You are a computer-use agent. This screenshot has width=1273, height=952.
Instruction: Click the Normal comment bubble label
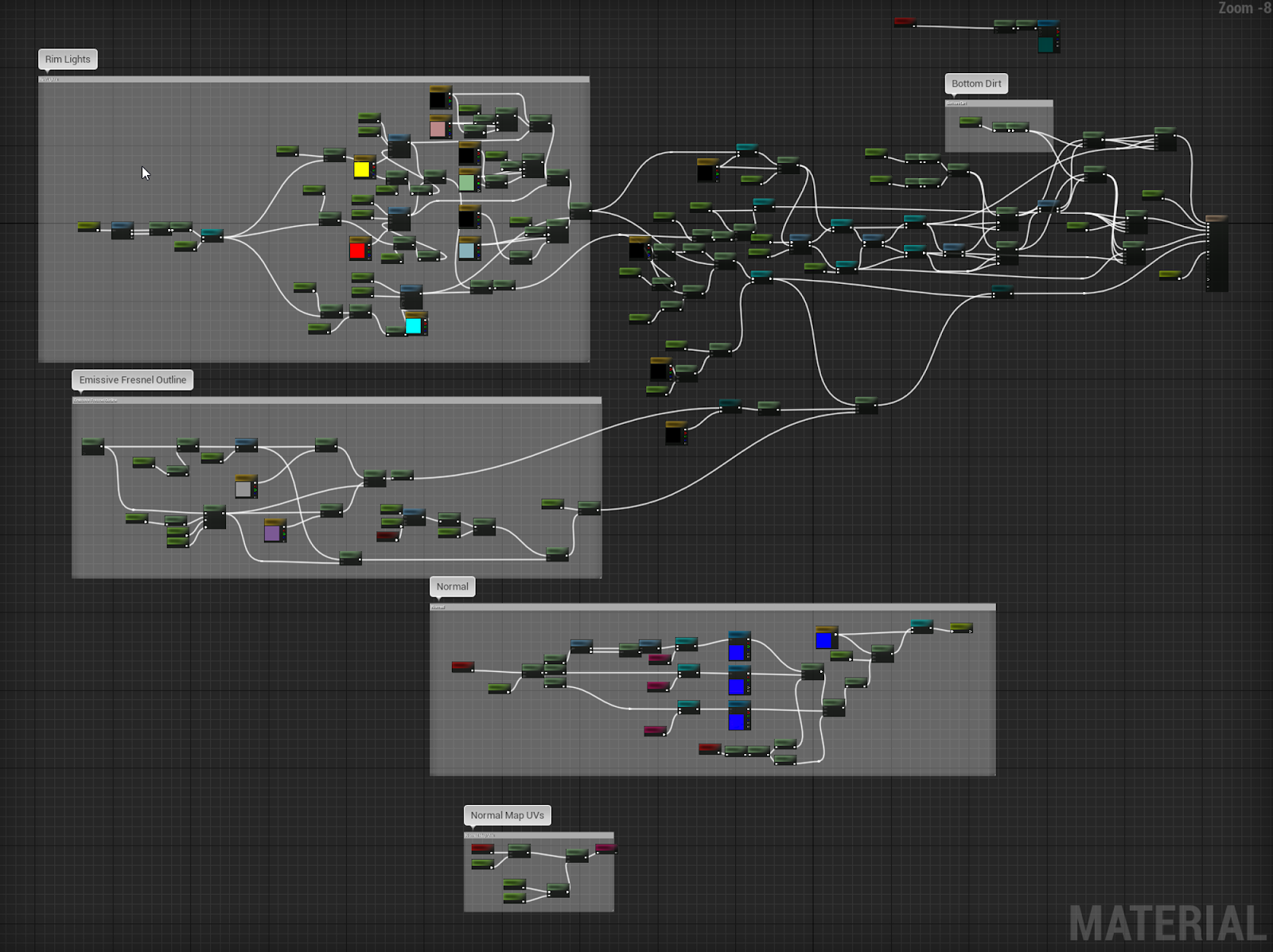(x=452, y=587)
